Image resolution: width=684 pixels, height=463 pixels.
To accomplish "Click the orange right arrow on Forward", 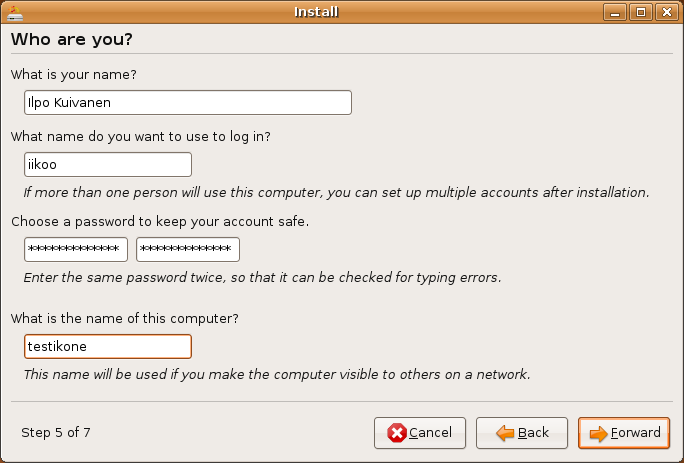I will pos(598,433).
